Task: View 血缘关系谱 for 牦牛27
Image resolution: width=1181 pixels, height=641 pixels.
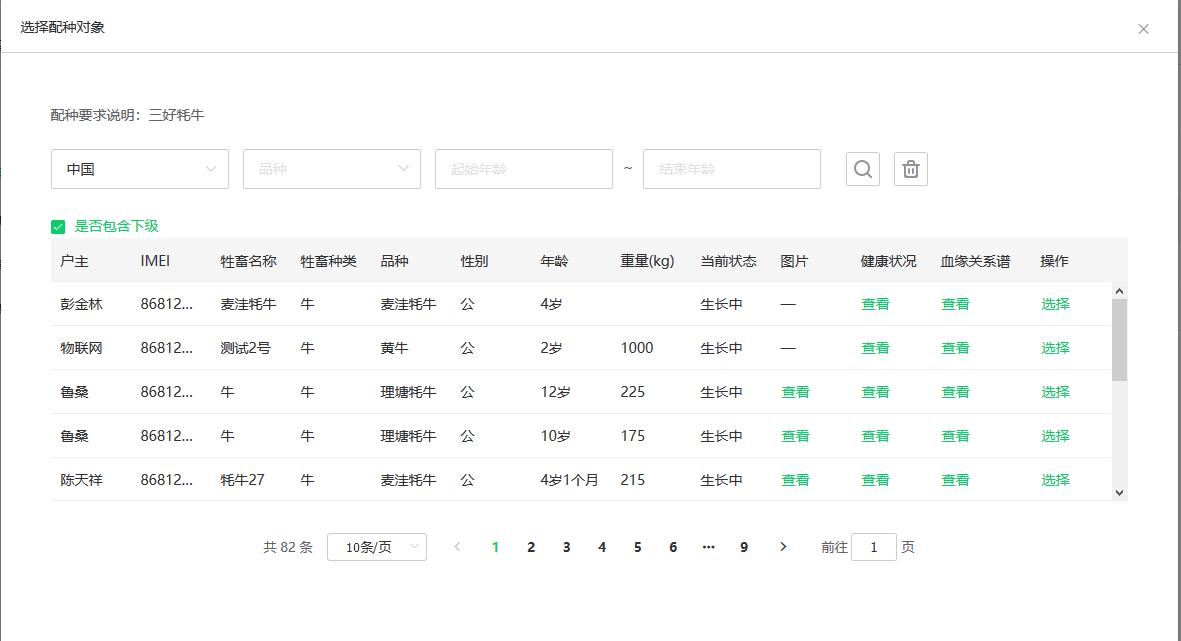Action: [x=955, y=480]
